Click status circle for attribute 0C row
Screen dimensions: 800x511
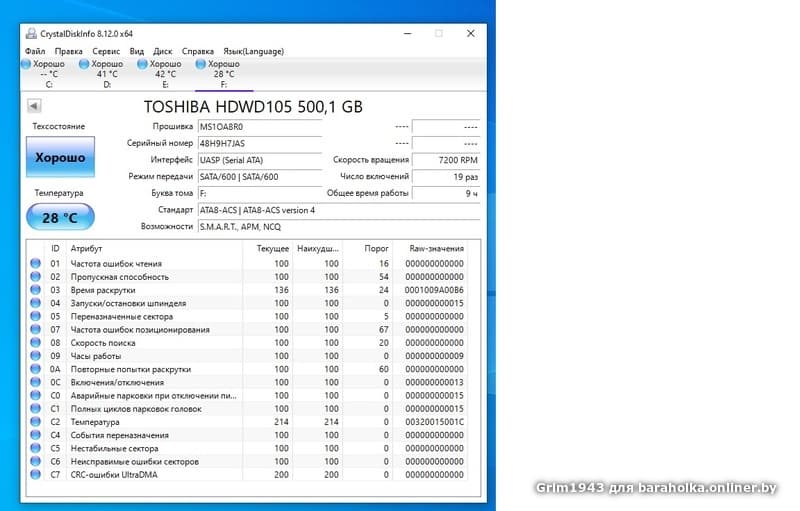point(35,382)
